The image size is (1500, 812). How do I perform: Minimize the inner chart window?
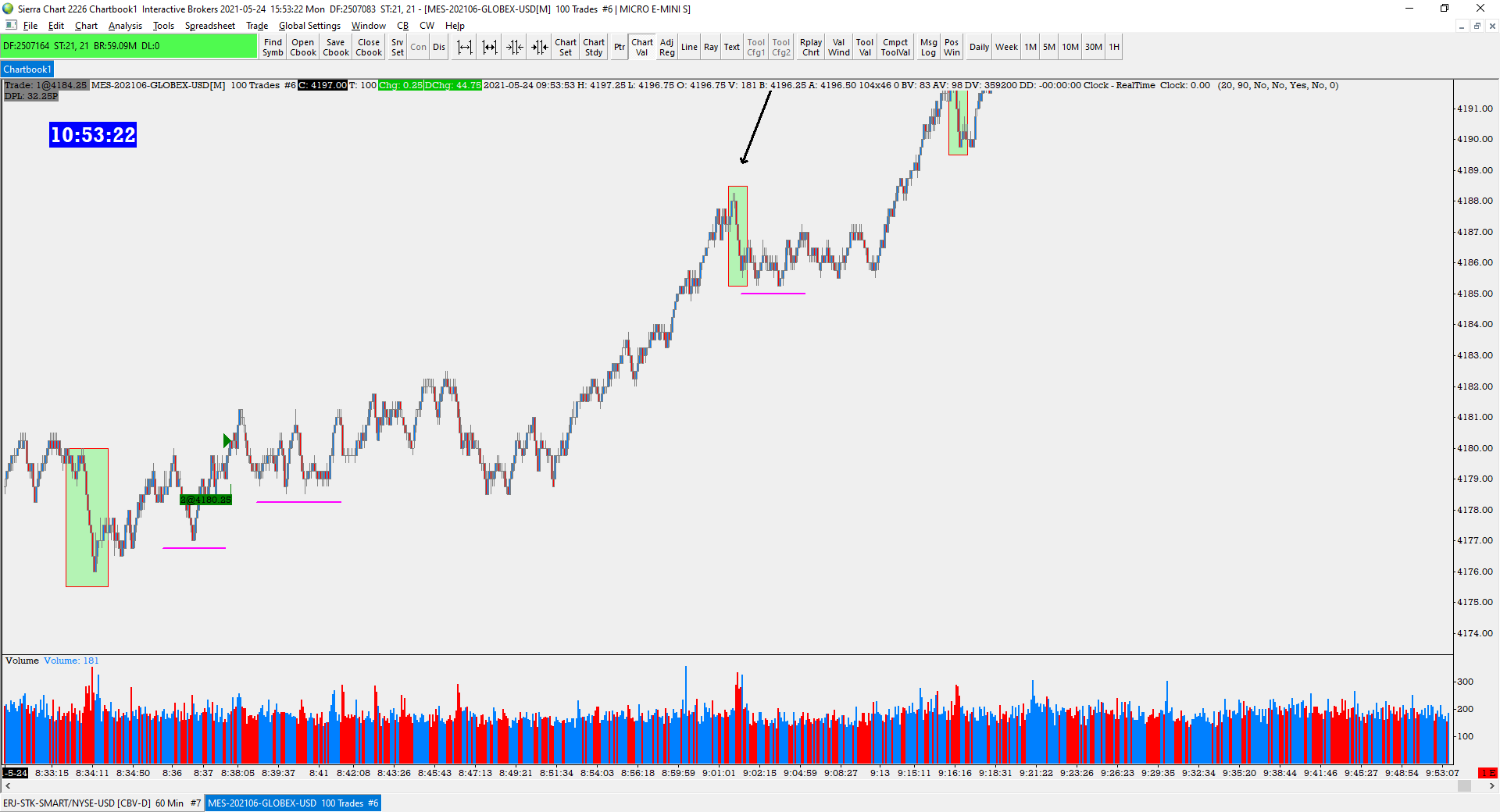pyautogui.click(x=1461, y=26)
